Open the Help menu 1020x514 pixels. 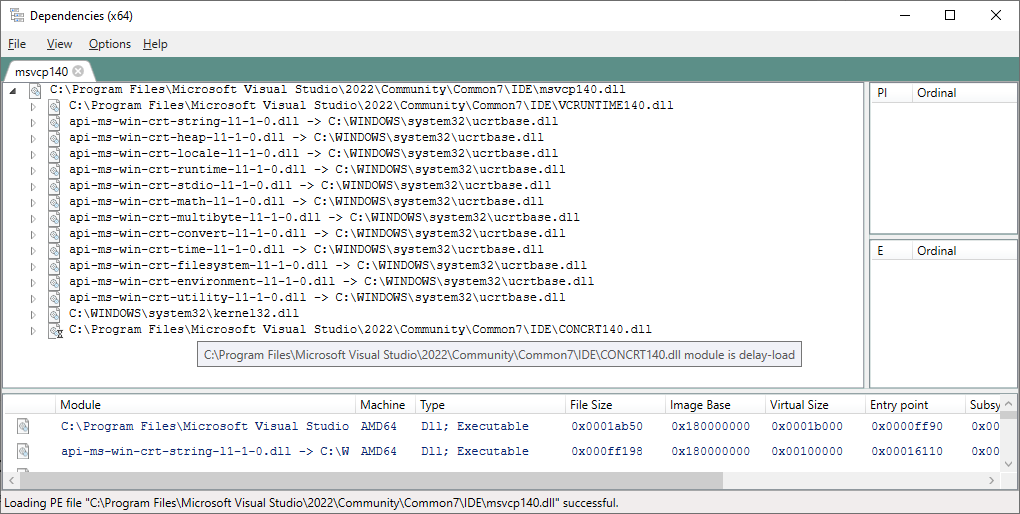pyautogui.click(x=155, y=44)
